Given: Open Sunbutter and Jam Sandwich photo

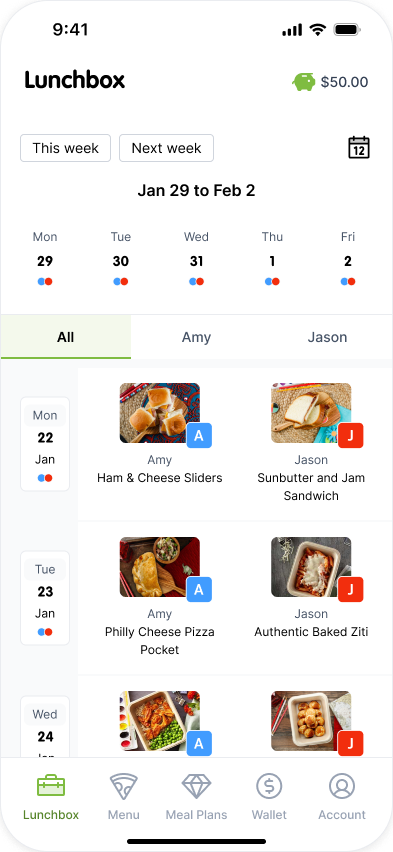Looking at the screenshot, I should click(311, 412).
